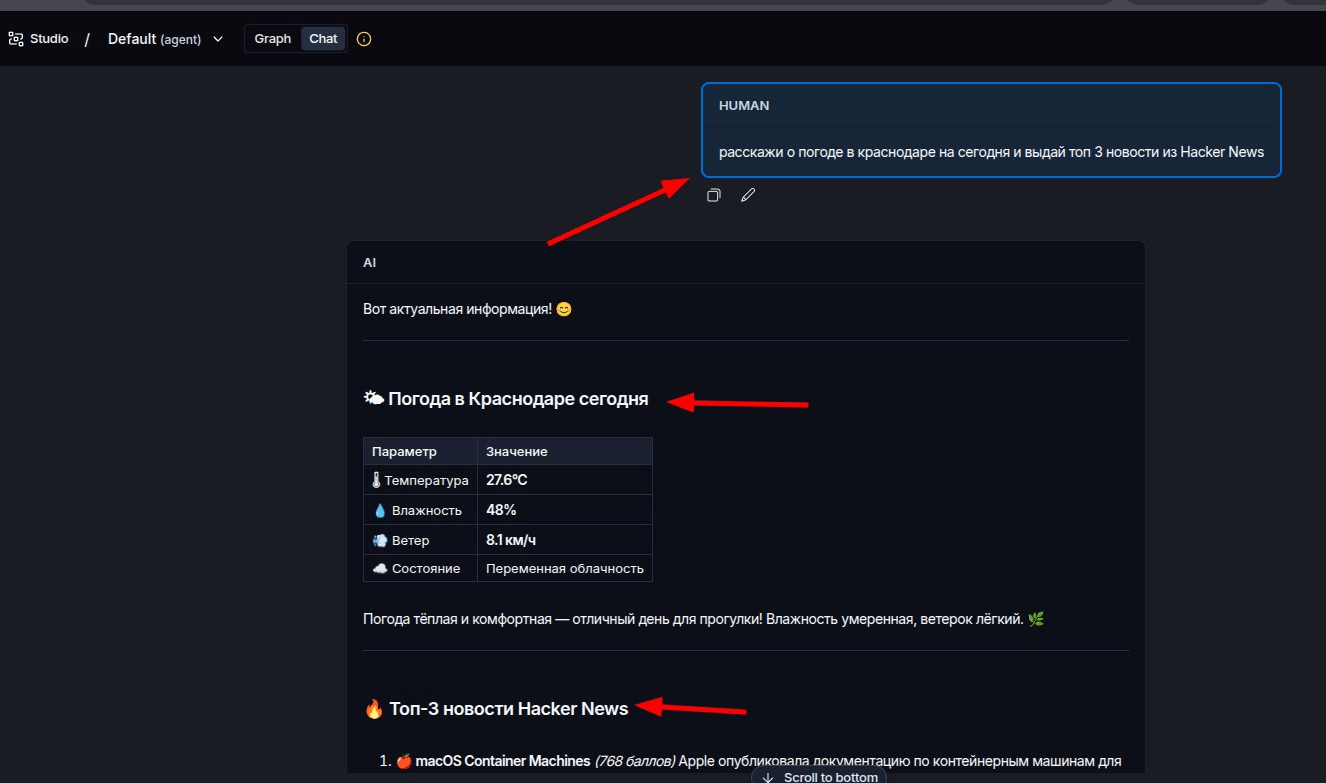Switch to the Graph view
The width and height of the screenshot is (1326, 783).
(273, 39)
